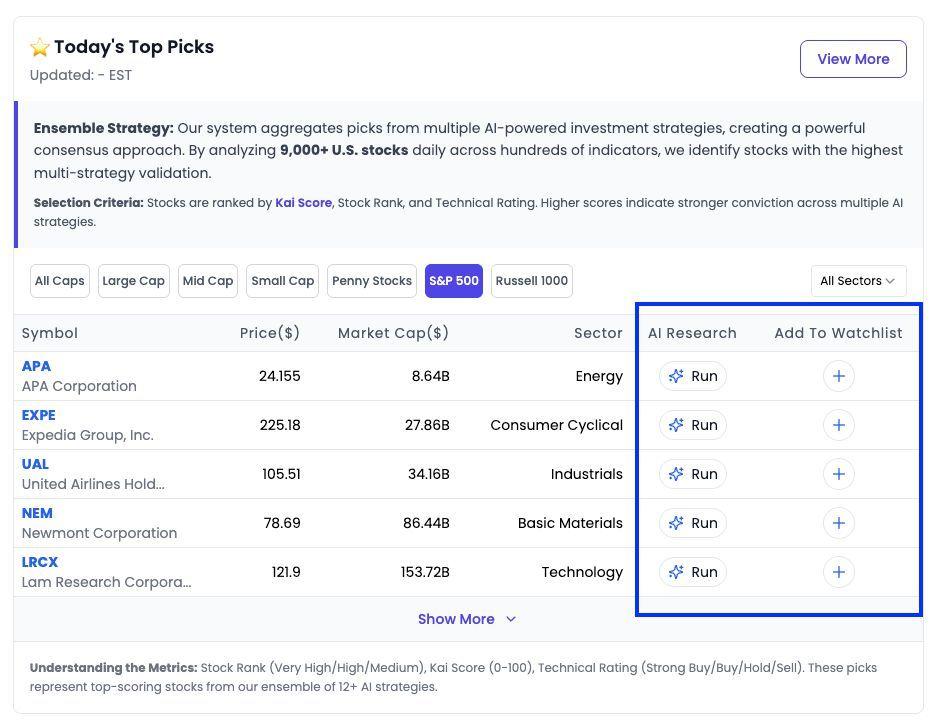Click the Basic Materials sector cell
944x727 pixels.
pyautogui.click(x=570, y=523)
